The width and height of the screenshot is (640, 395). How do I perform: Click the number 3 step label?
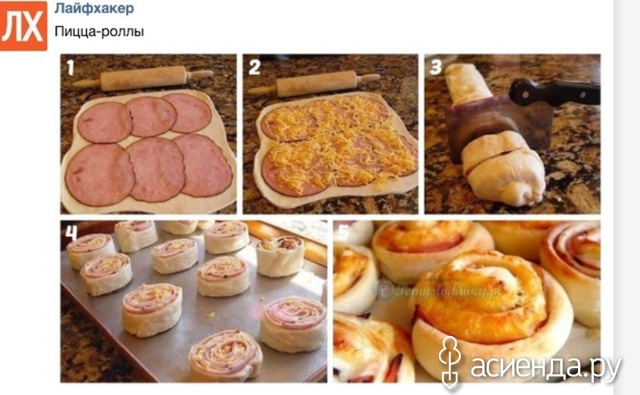(436, 67)
